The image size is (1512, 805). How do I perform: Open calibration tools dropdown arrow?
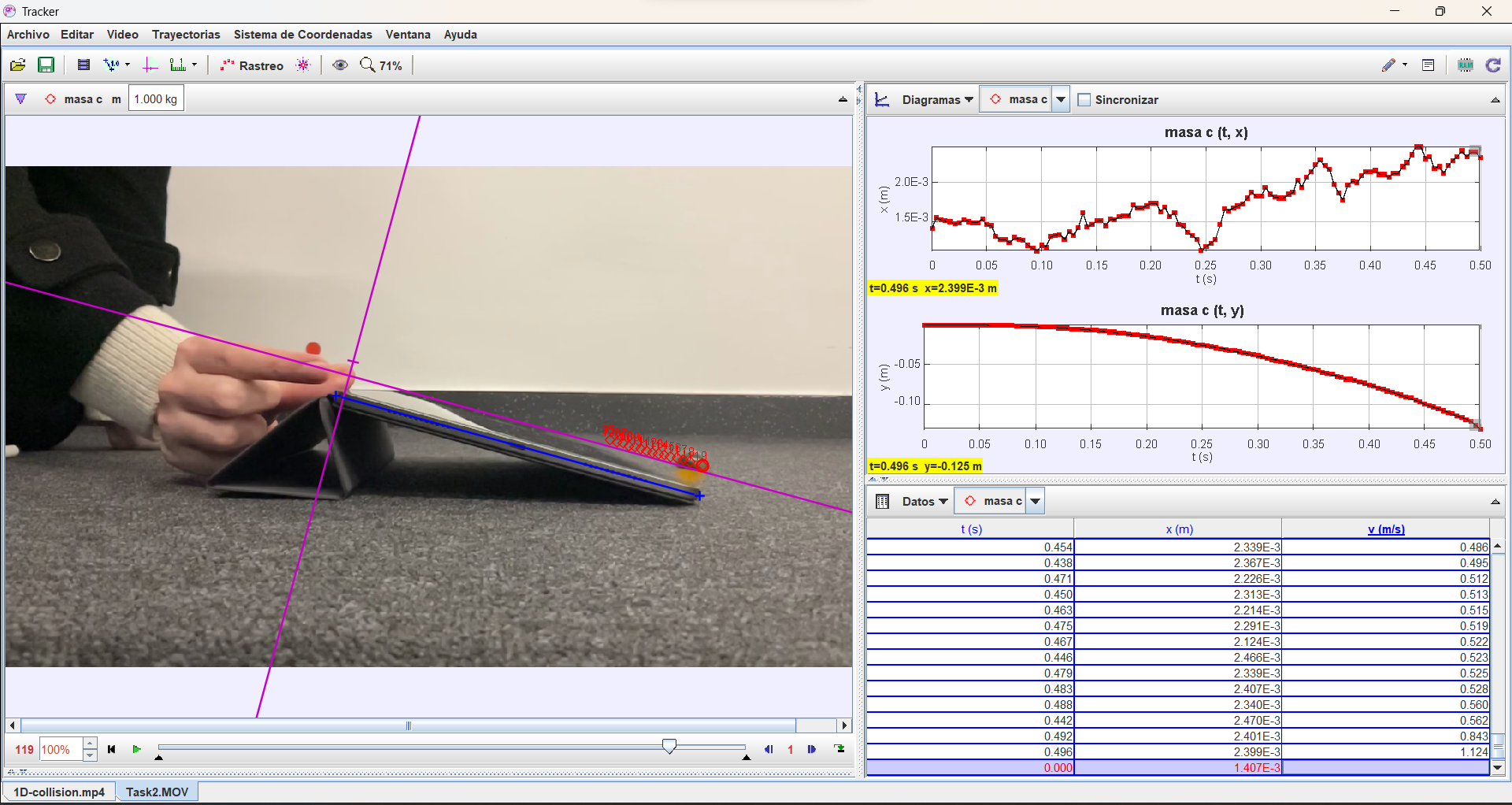tap(128, 65)
